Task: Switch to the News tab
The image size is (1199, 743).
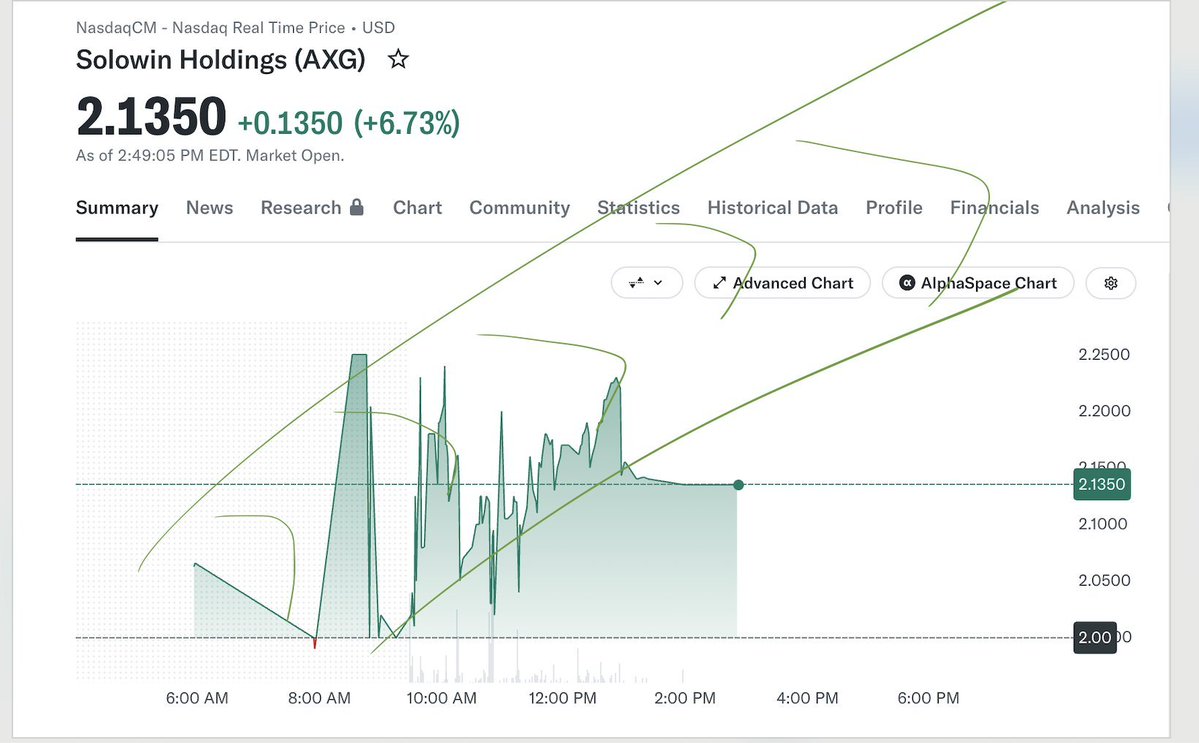Action: click(x=210, y=208)
